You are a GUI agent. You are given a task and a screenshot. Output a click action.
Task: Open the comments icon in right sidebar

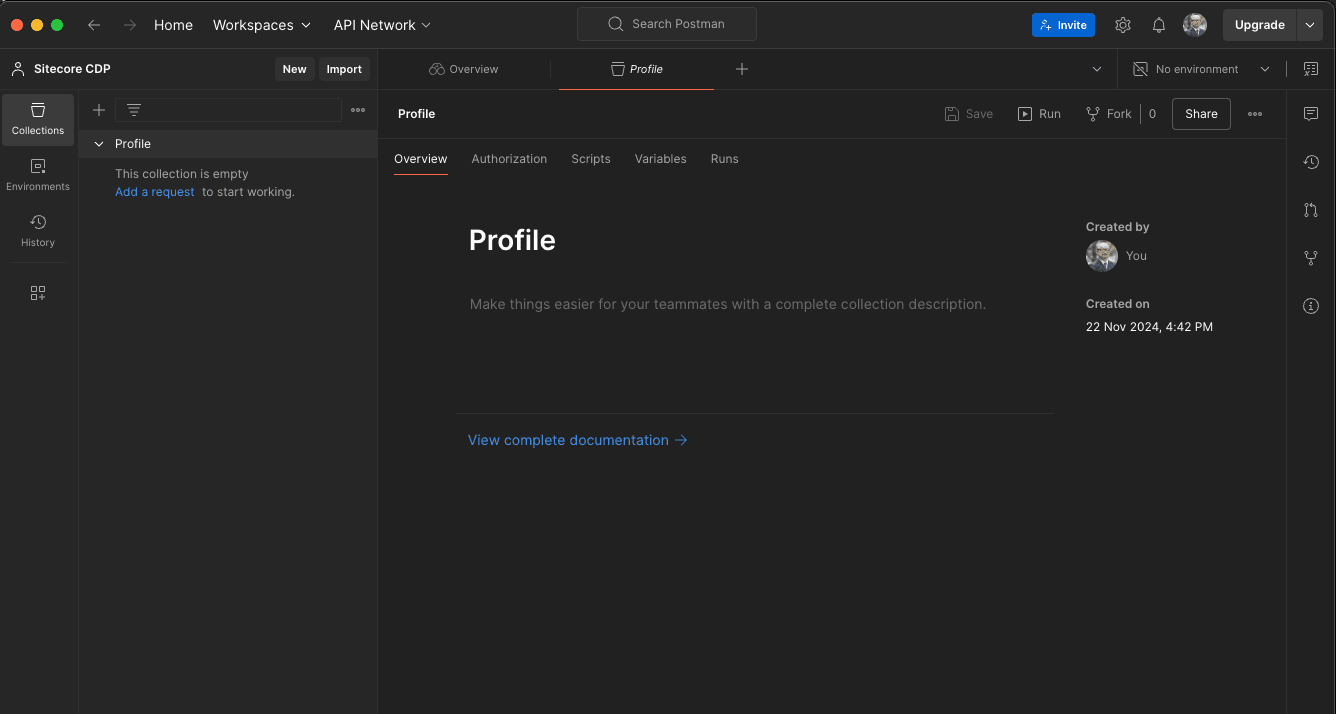(x=1311, y=114)
